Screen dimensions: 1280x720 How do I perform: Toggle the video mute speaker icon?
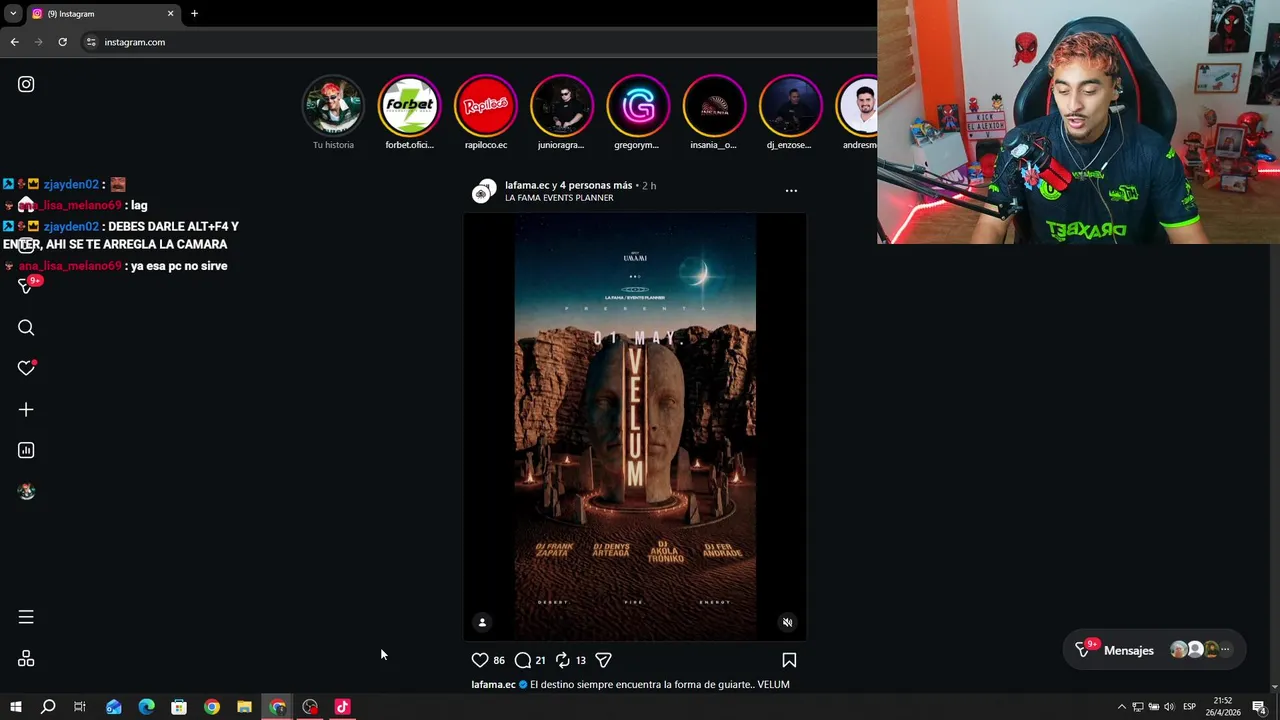[x=787, y=622]
